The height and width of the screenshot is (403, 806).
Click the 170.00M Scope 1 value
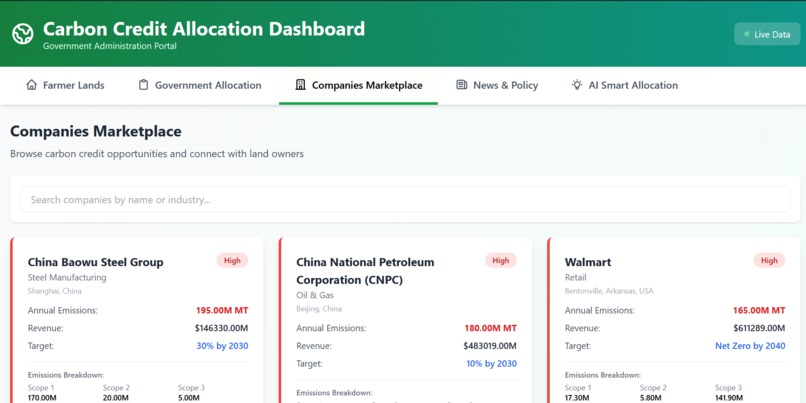pyautogui.click(x=42, y=398)
